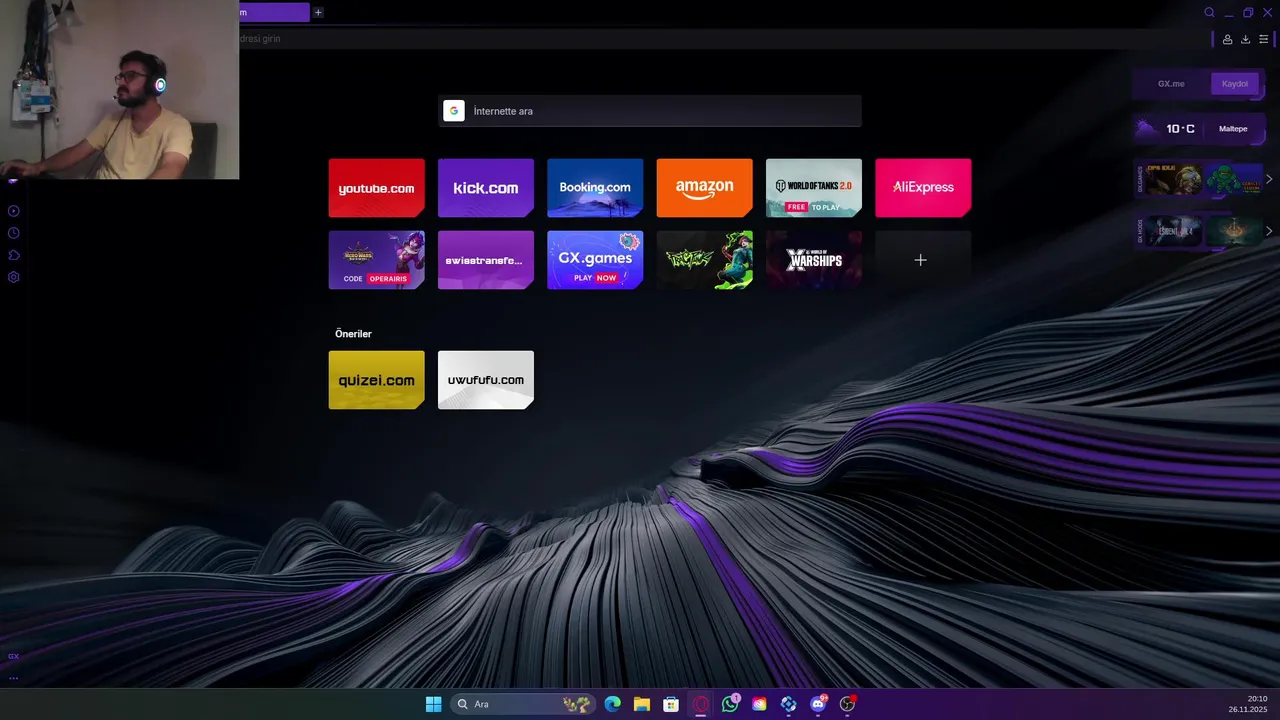Open the Downloads arrow icon

[x=1245, y=39]
